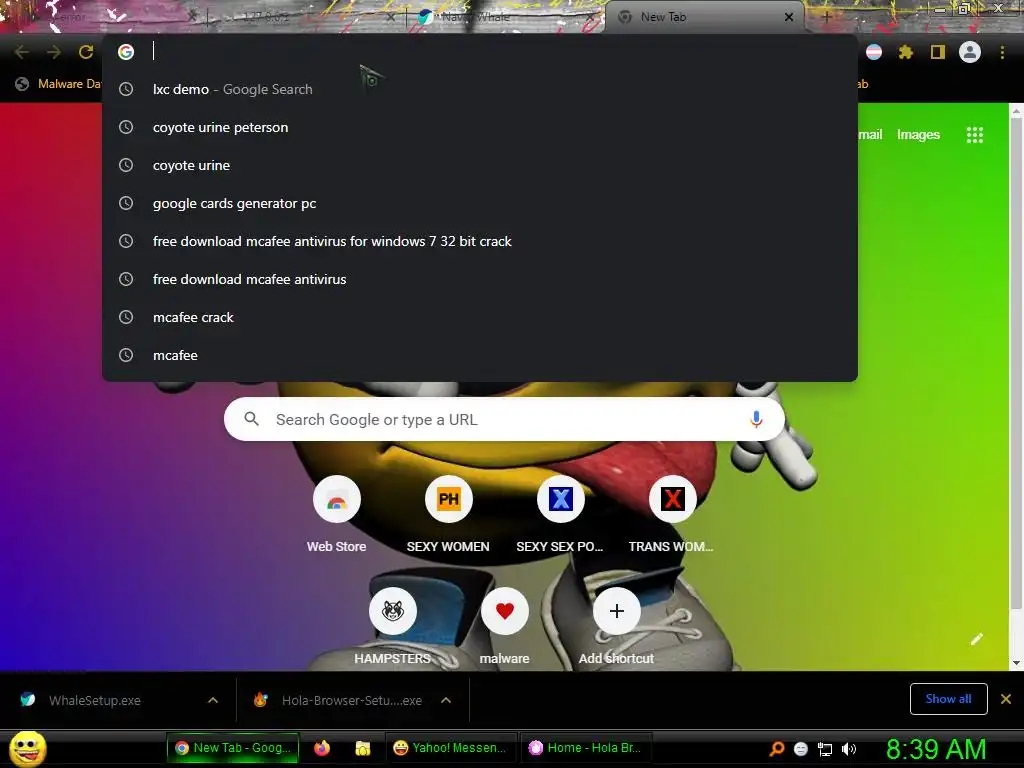
Task: Open the Malware bookmark
Action: (58, 84)
